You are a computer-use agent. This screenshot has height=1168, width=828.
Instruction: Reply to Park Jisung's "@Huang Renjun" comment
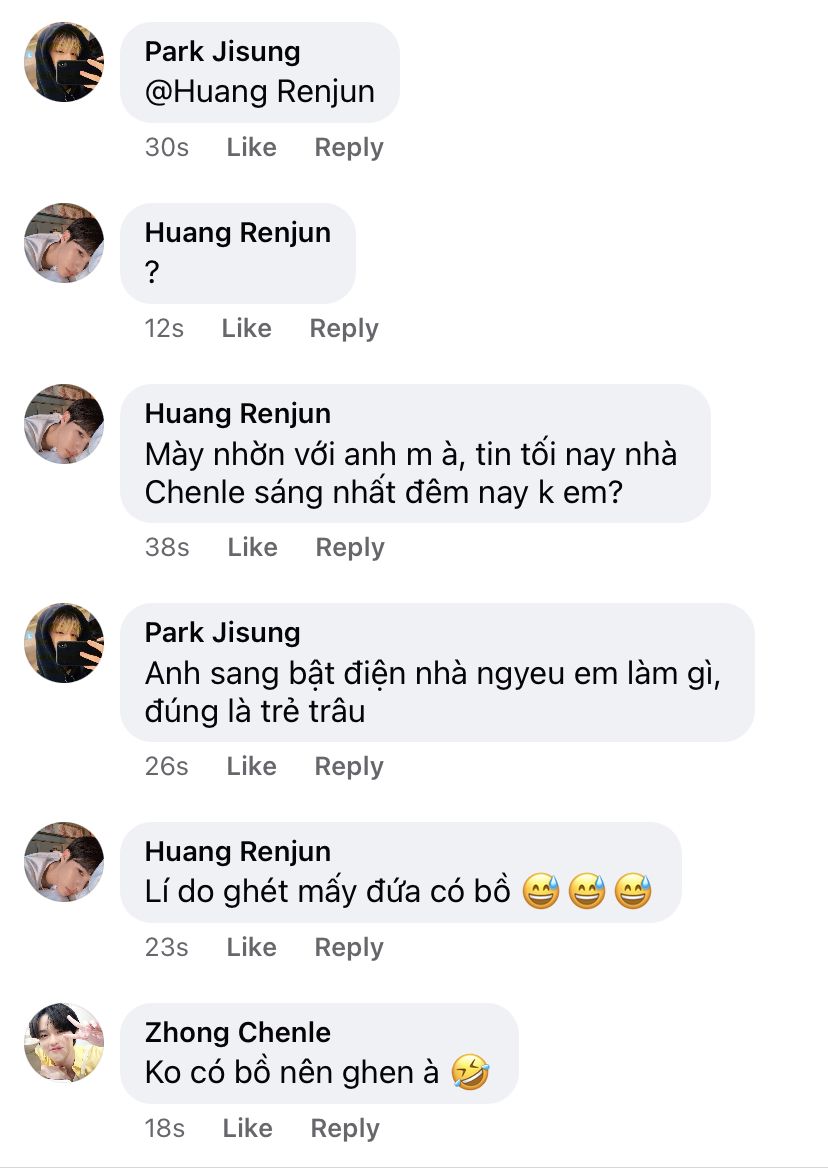point(349,148)
